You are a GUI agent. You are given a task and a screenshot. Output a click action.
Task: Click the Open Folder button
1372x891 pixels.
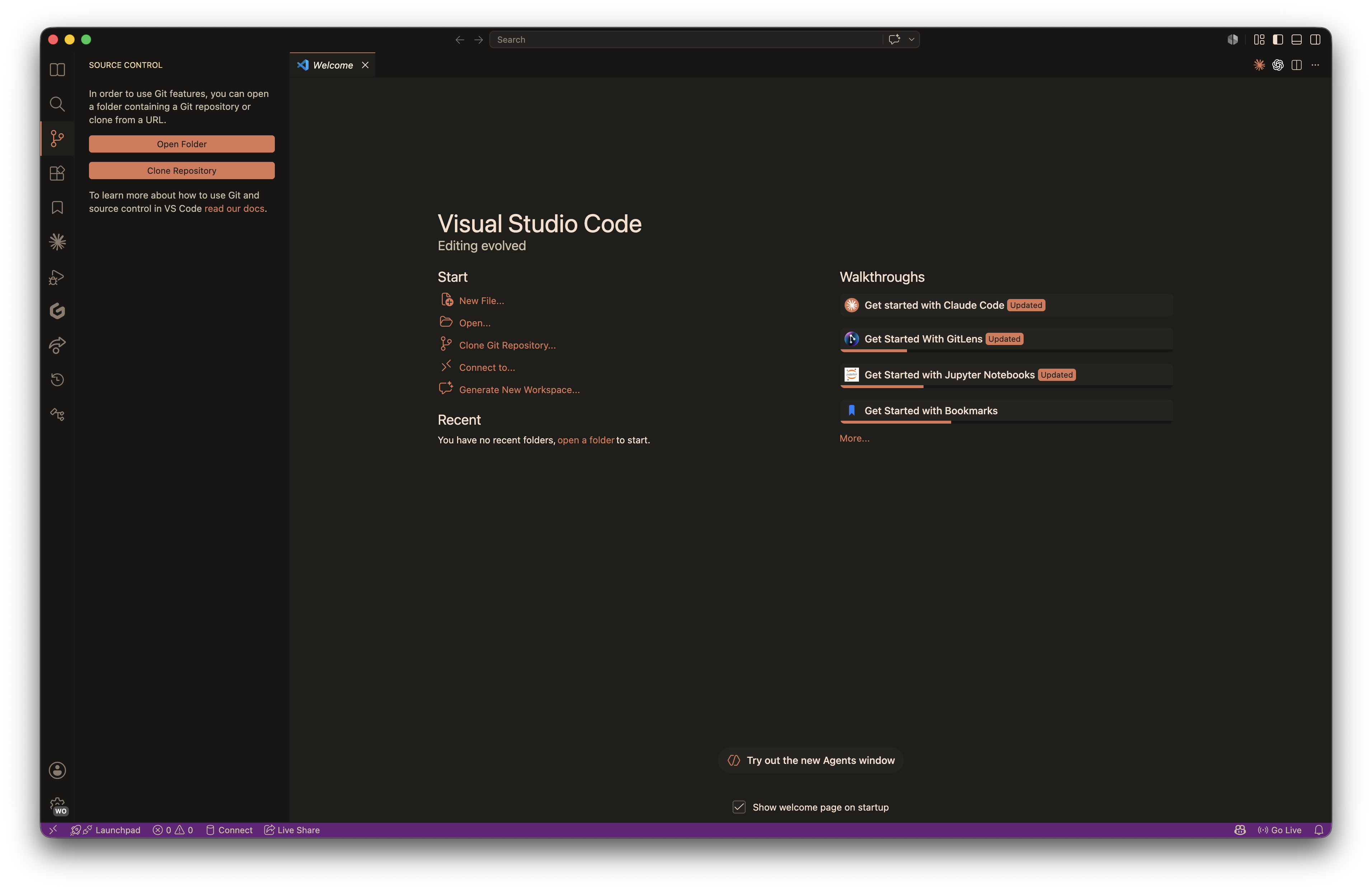coord(182,144)
